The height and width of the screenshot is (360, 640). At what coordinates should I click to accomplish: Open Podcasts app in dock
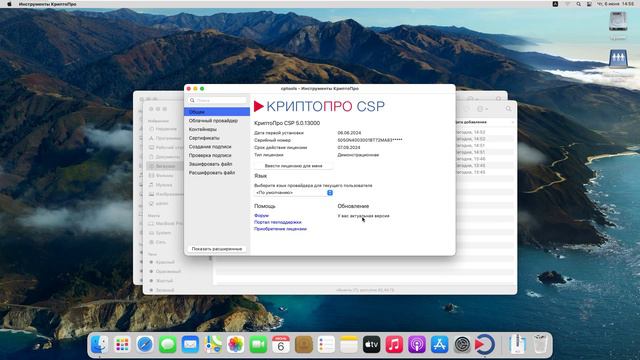pyautogui.click(x=417, y=345)
